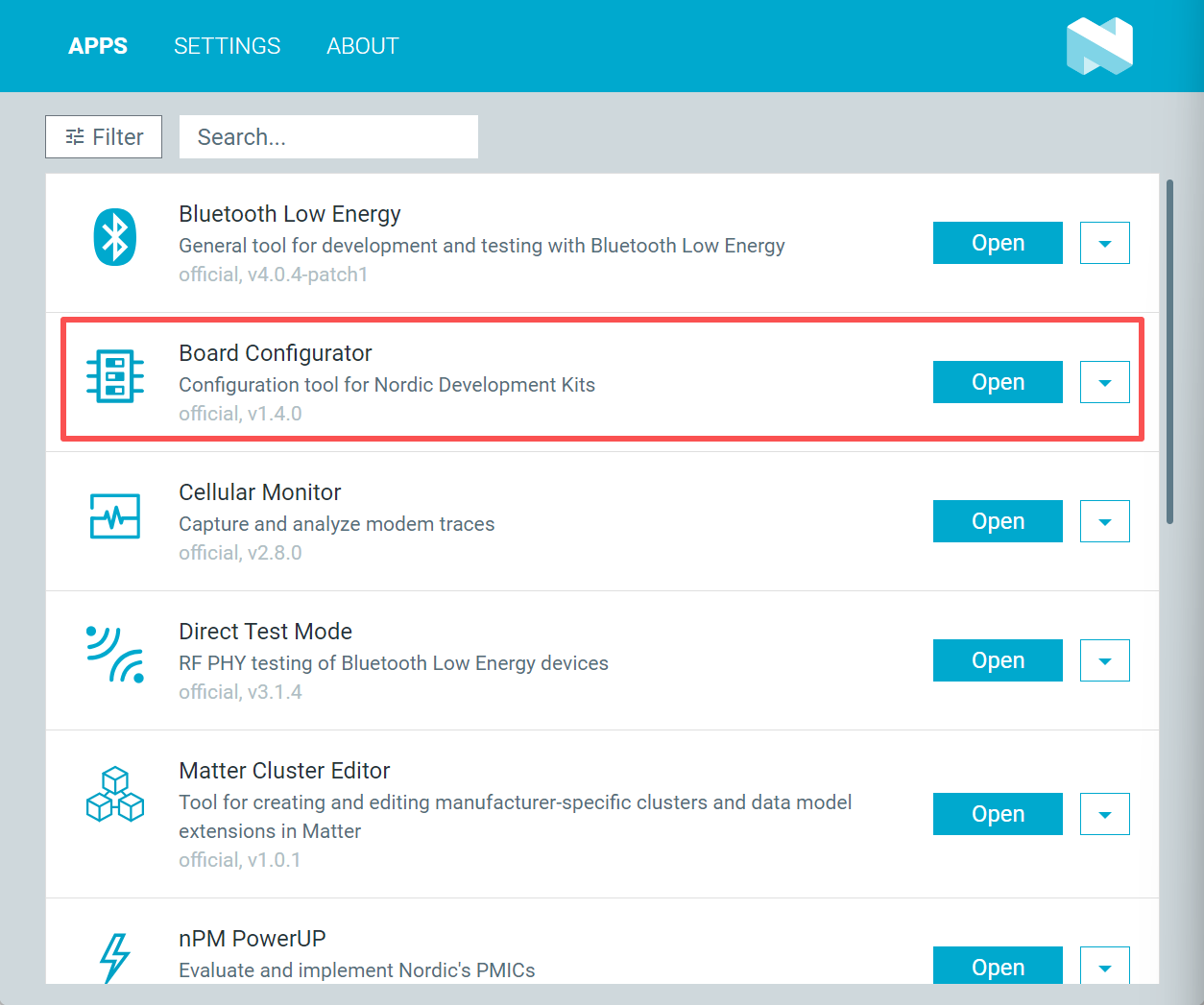The width and height of the screenshot is (1204, 1005).
Task: Click the Board Configurator chip icon
Action: coord(115,375)
